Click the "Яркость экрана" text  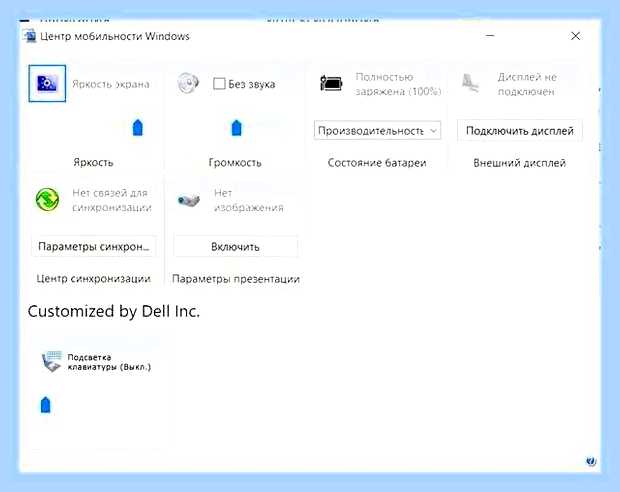click(x=111, y=84)
